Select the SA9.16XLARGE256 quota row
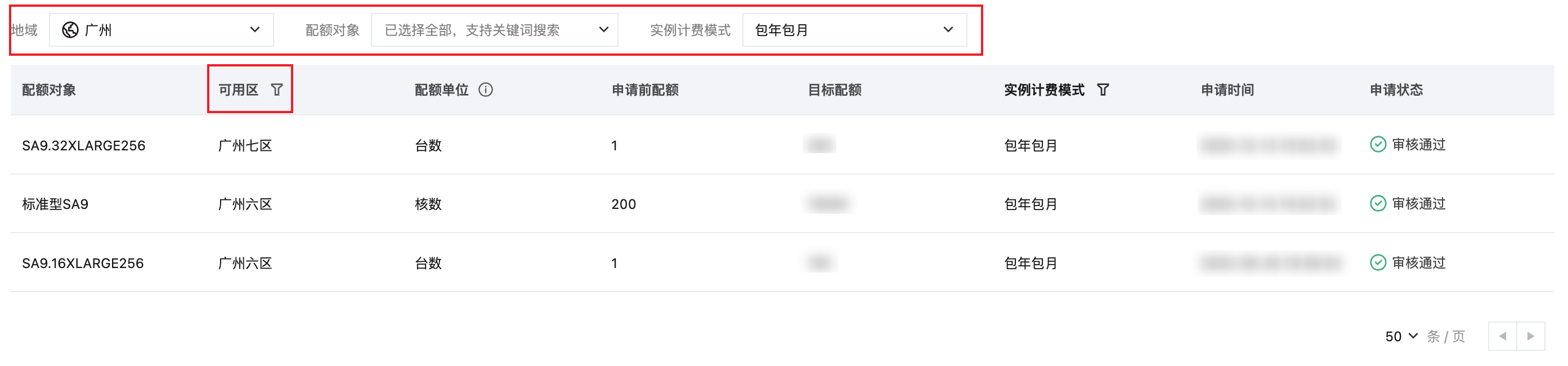 83,263
